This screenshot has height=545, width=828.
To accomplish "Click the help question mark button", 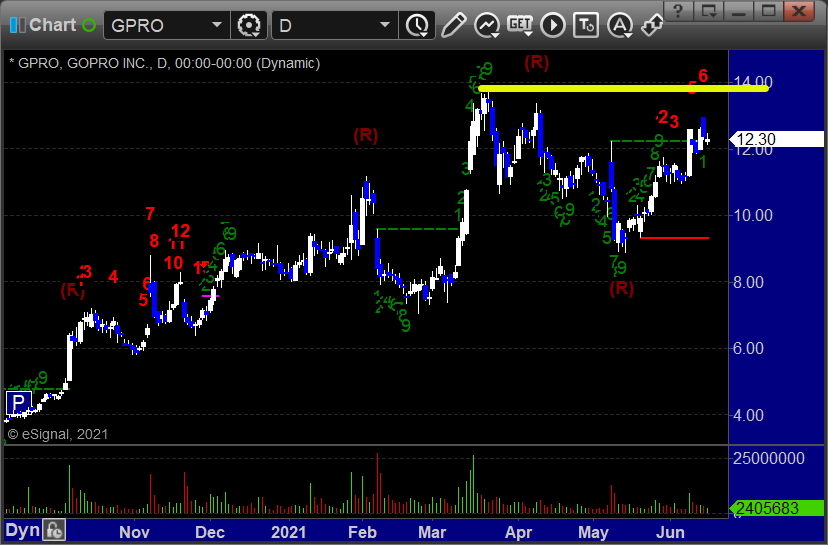I will pos(679,10).
